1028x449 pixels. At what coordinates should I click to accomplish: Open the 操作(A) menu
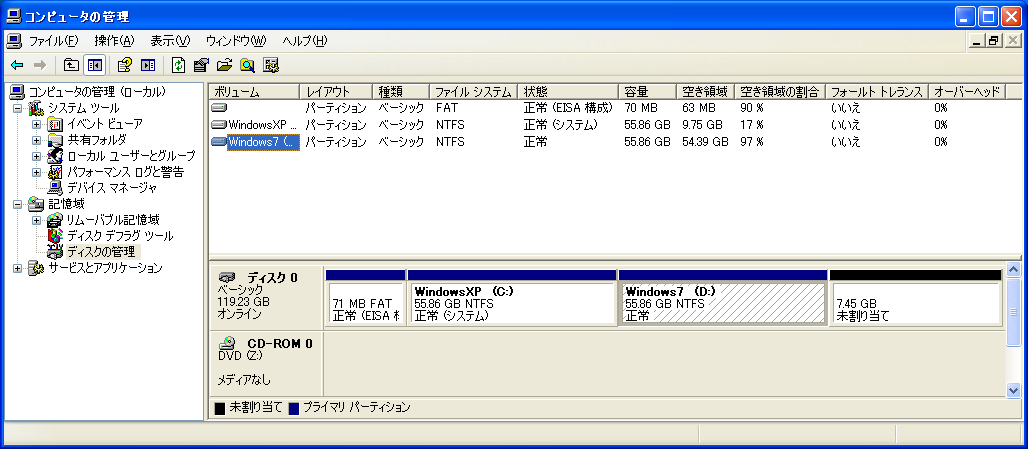click(114, 41)
